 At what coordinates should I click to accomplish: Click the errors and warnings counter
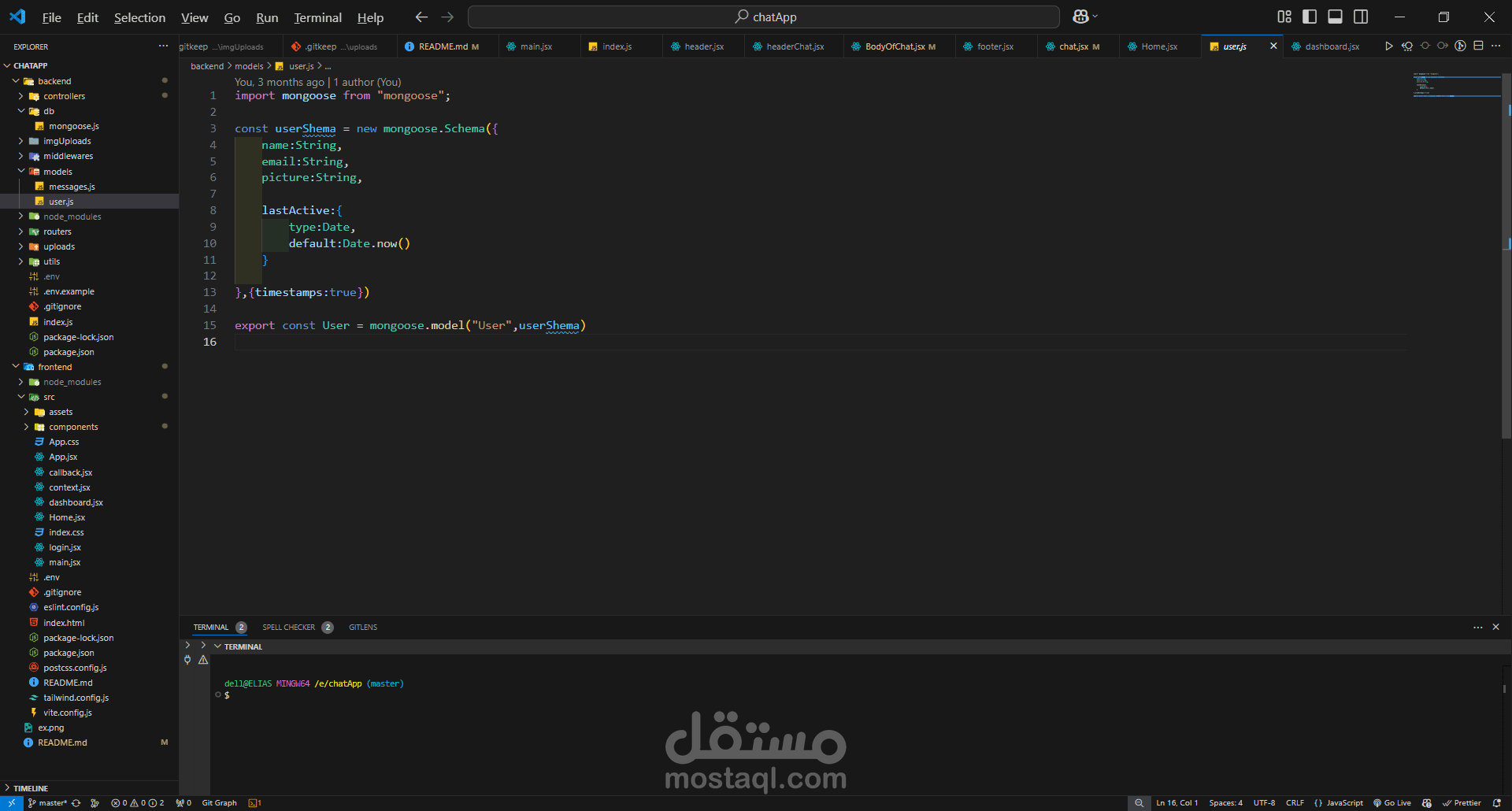(138, 803)
